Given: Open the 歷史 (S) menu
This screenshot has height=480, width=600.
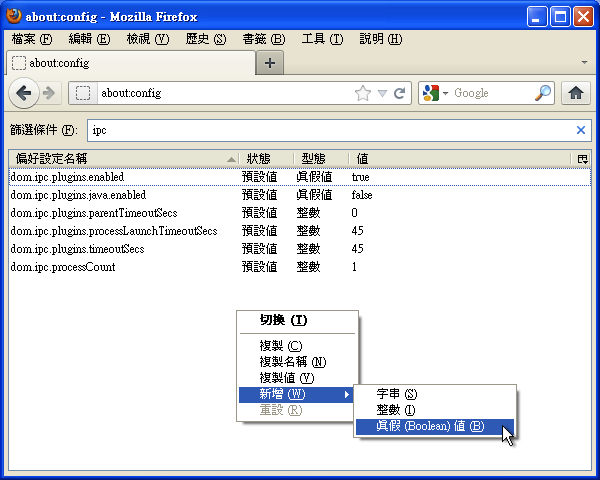Looking at the screenshot, I should 206,39.
